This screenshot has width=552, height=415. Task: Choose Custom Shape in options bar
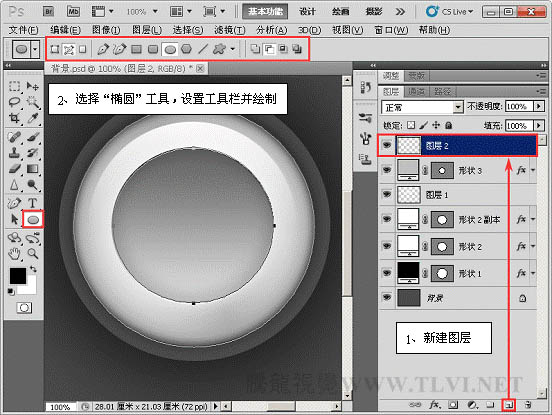(219, 49)
